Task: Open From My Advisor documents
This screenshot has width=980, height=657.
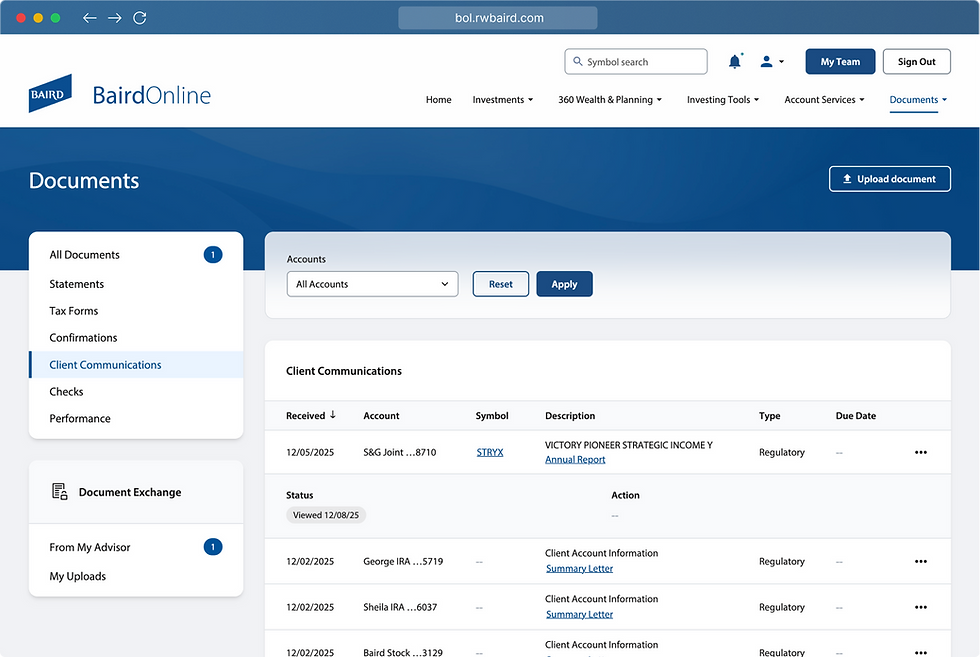Action: pos(90,547)
